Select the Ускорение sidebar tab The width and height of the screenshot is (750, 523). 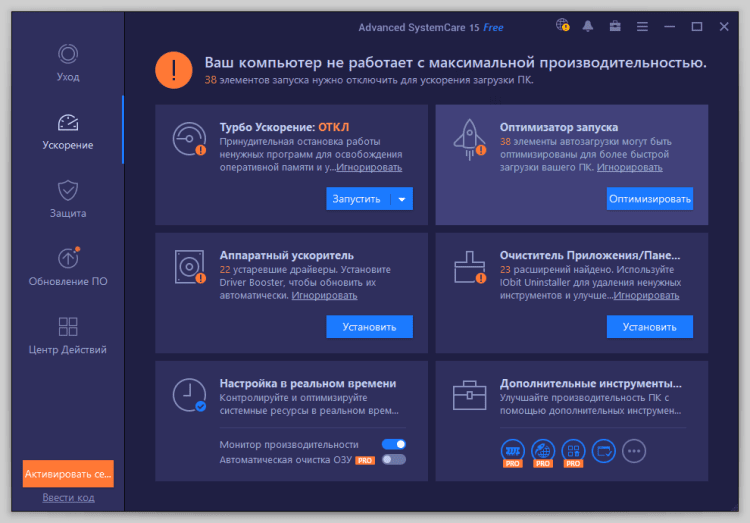(x=68, y=132)
